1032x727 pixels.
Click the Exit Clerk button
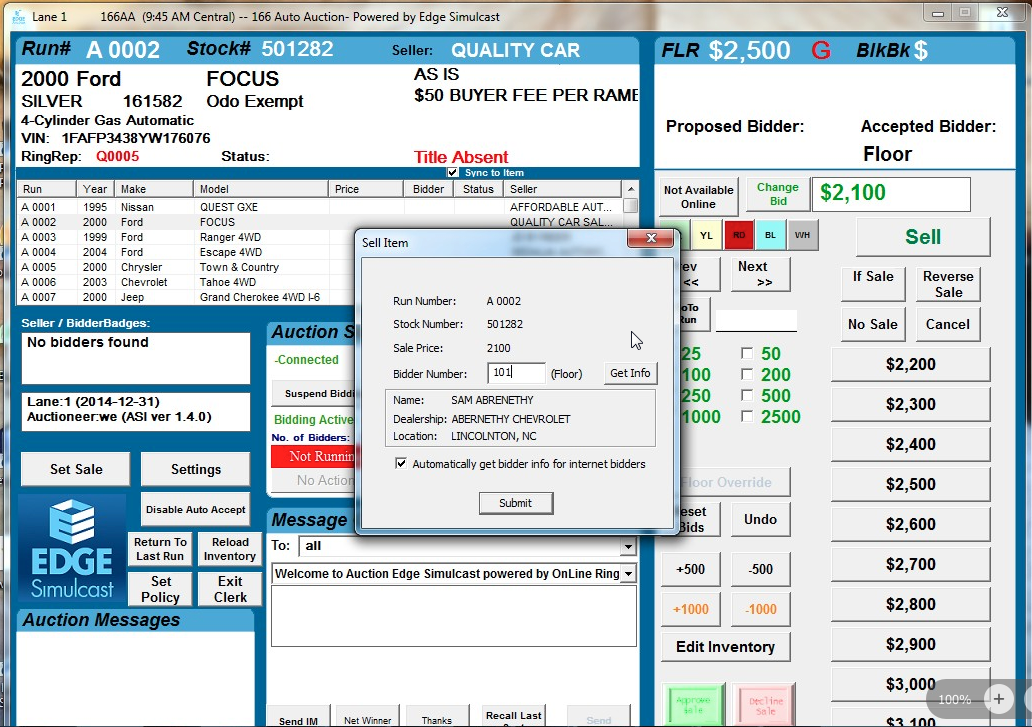tap(230, 589)
